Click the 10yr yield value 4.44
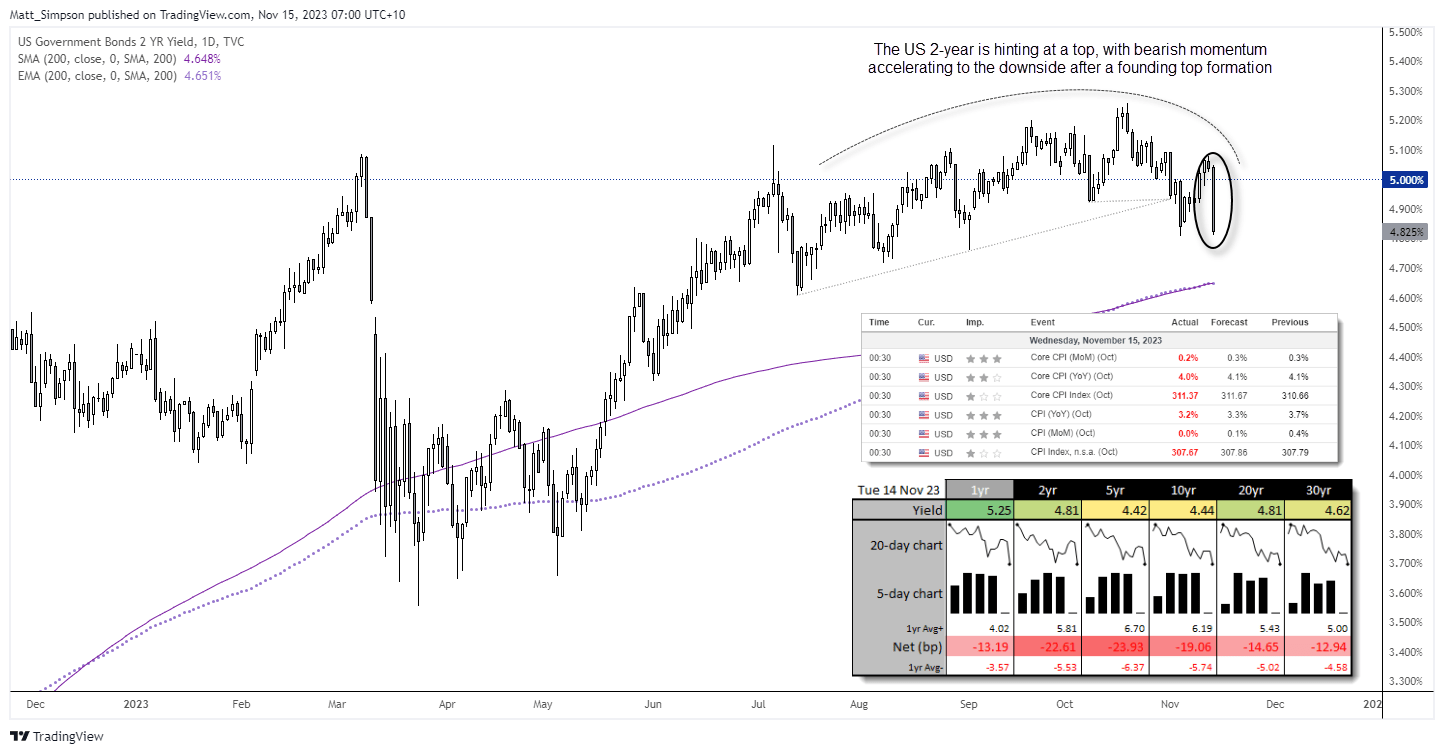The width and height of the screenshot is (1444, 754). [1182, 509]
